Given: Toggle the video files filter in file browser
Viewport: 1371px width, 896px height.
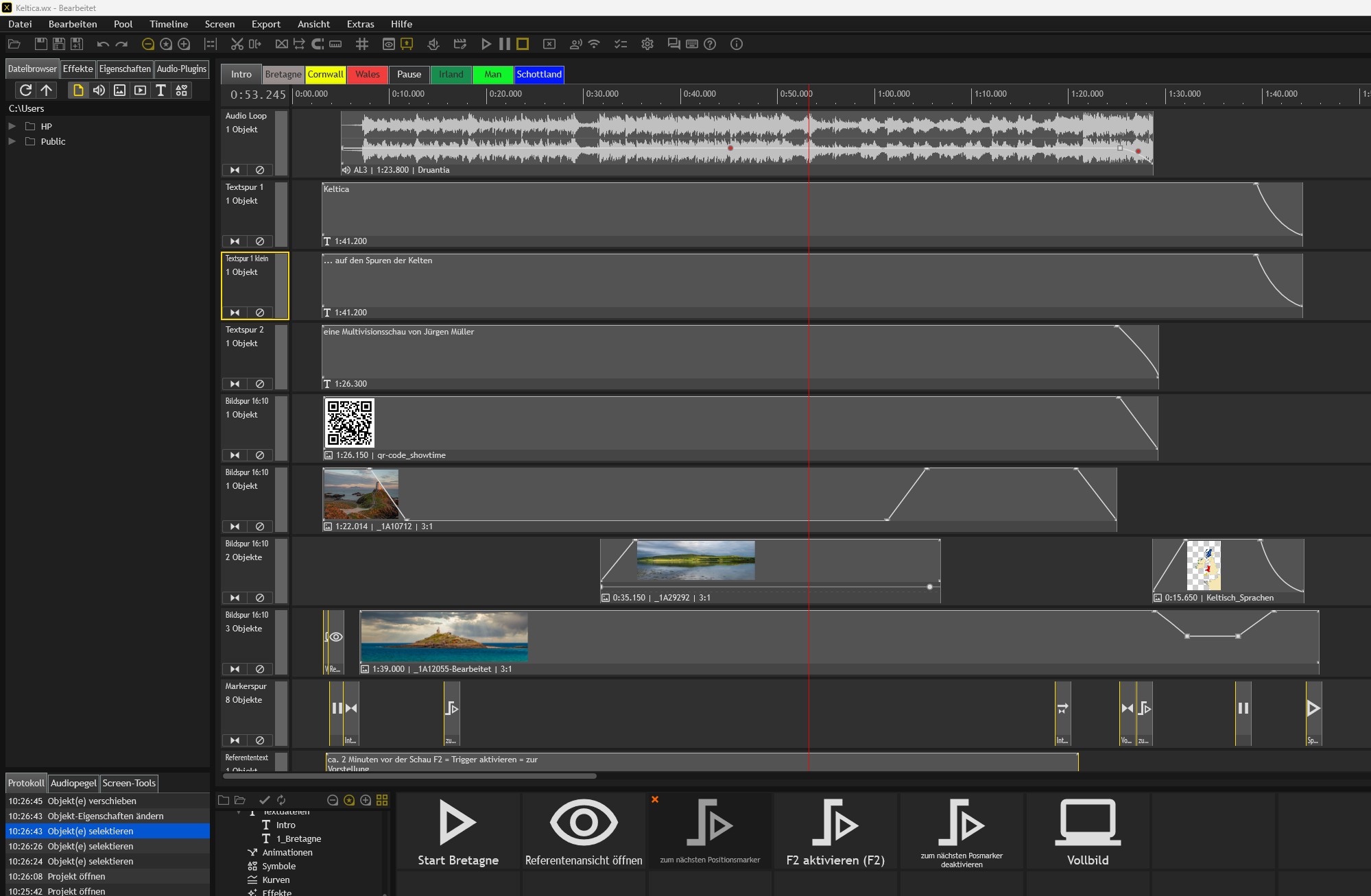Looking at the screenshot, I should tap(140, 90).
